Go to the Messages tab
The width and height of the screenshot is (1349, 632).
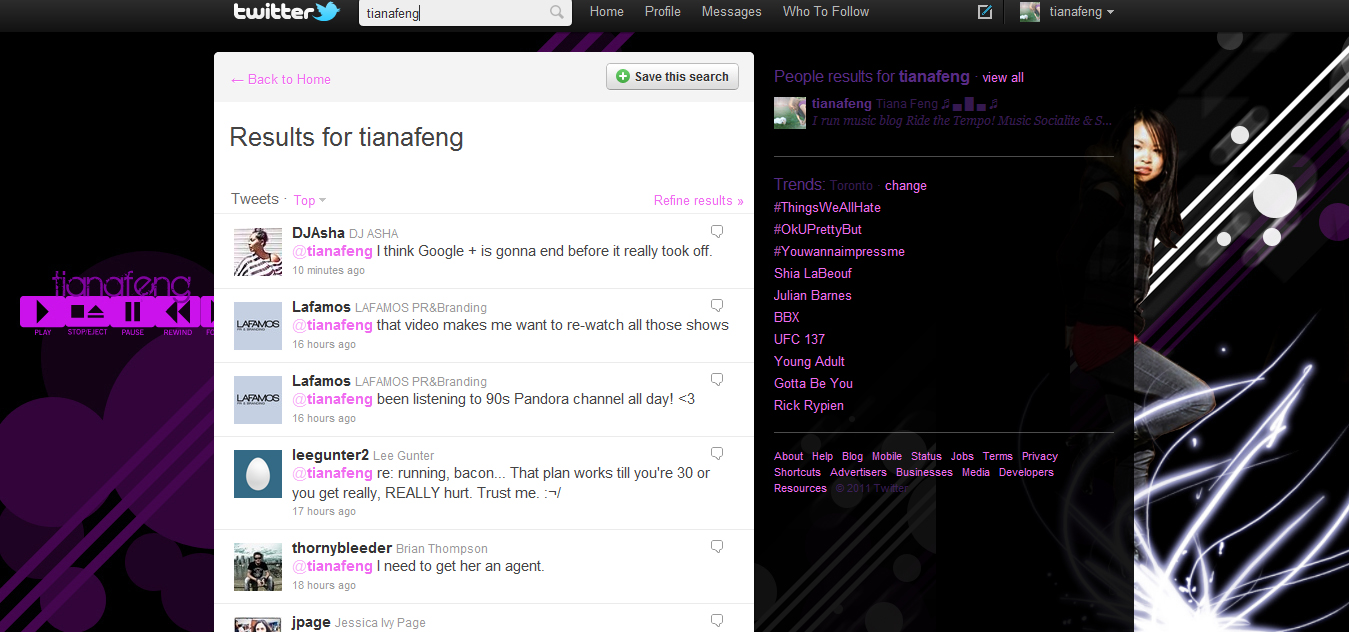point(731,12)
